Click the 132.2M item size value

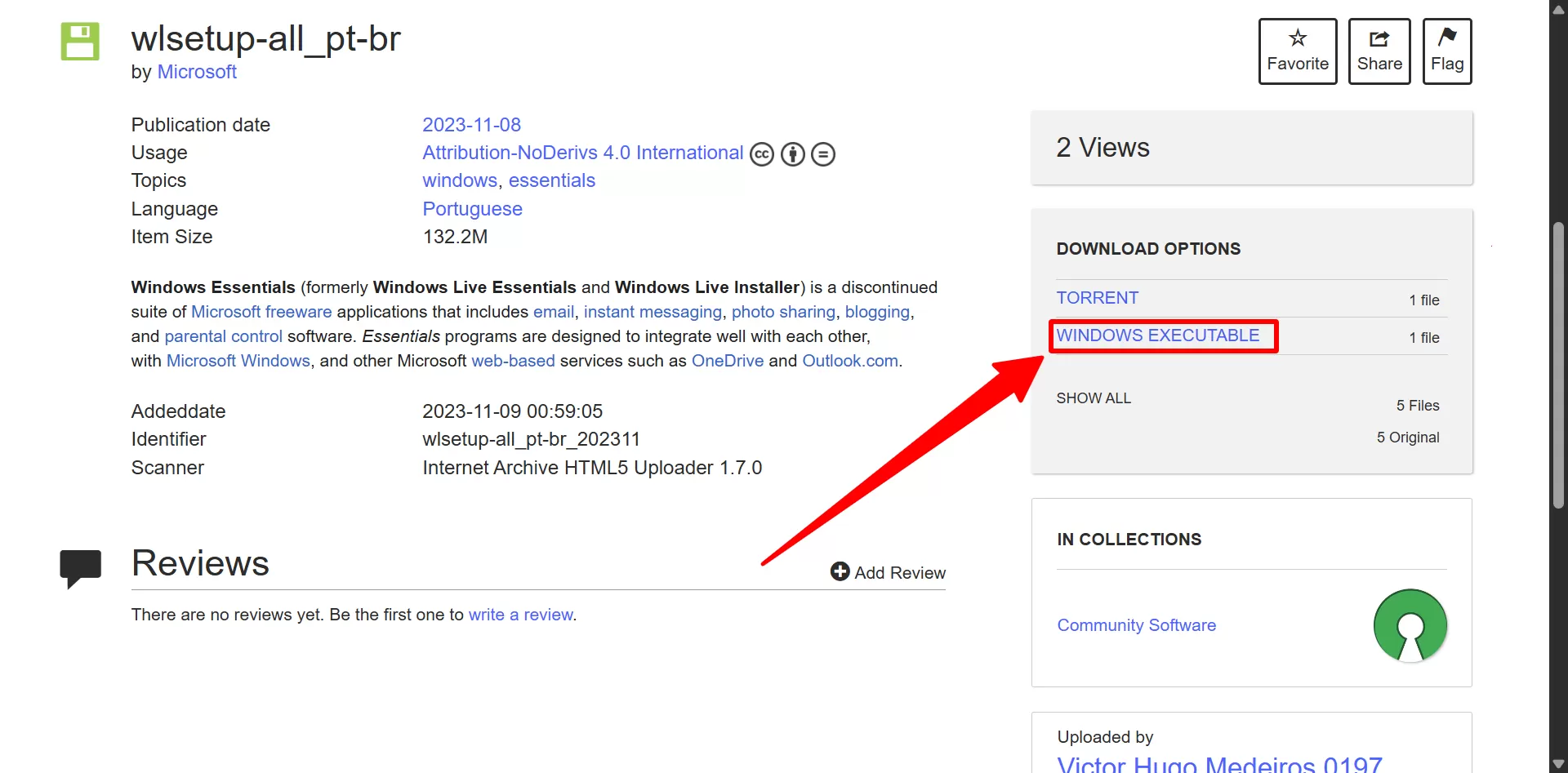(x=455, y=237)
